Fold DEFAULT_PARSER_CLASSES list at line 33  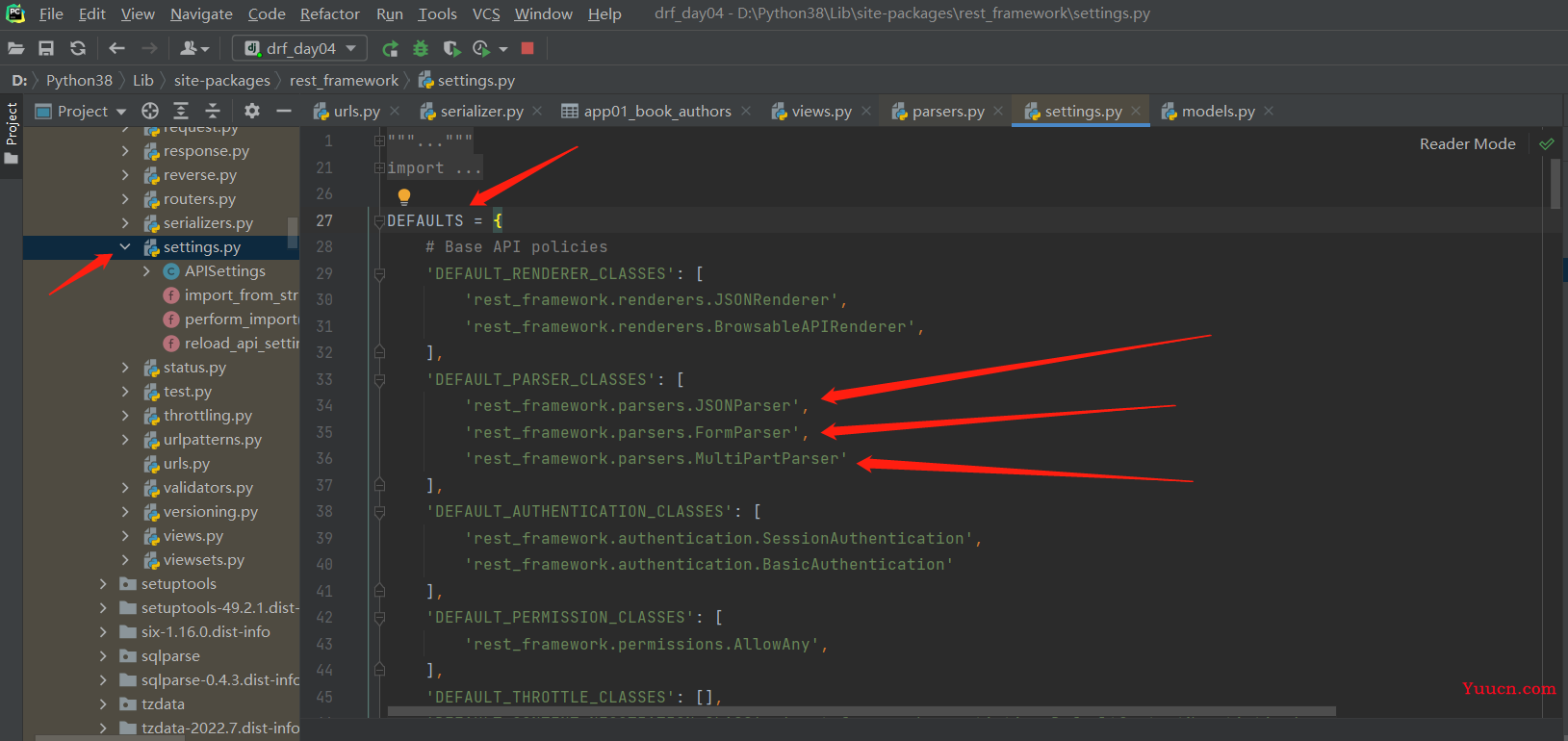[x=379, y=380]
